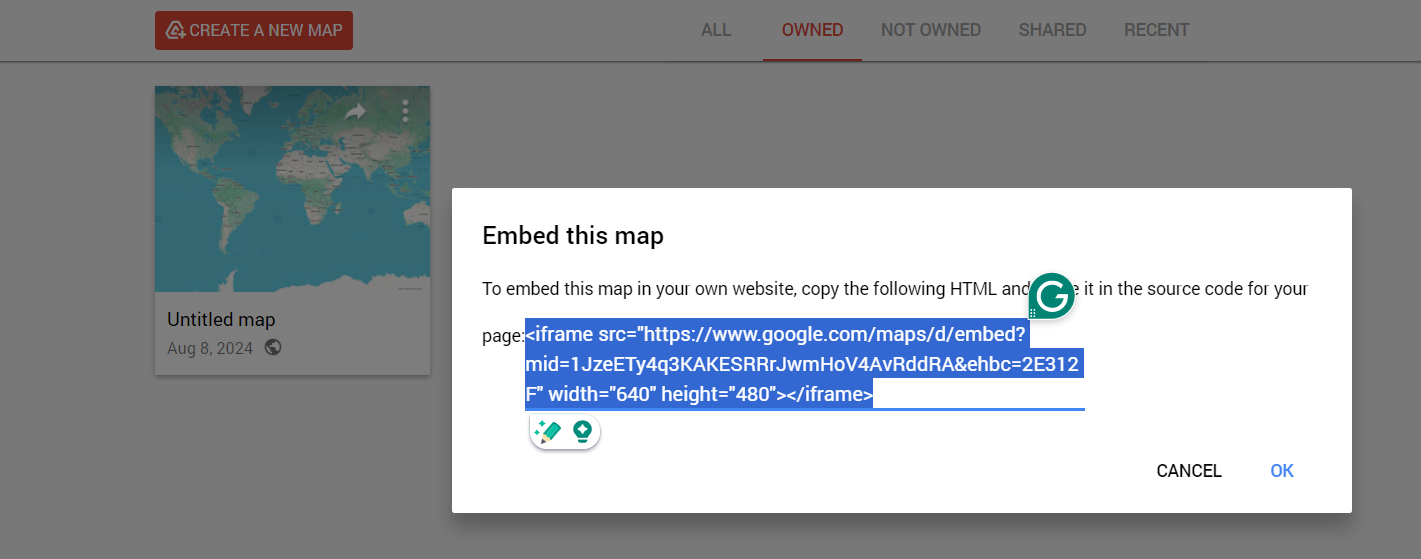Switch to the All tab
The image size is (1421, 559).
[x=716, y=30]
